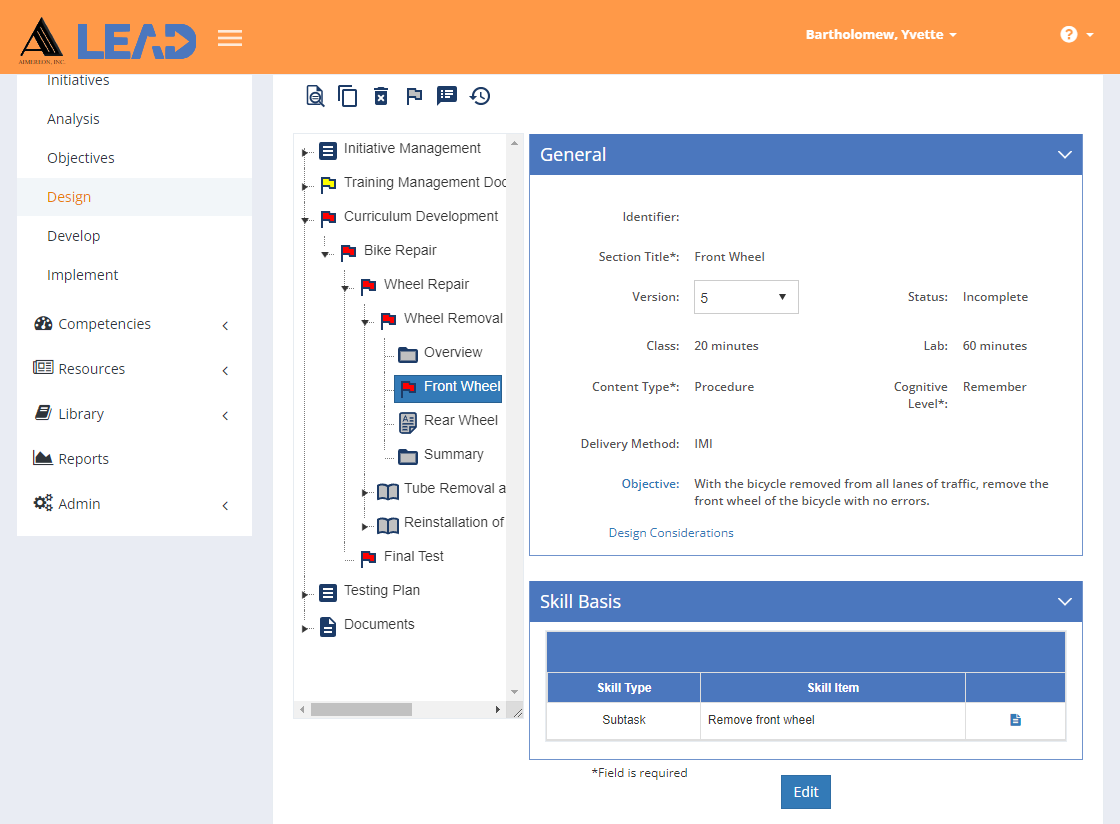Open Bartholomew, Yvette user menu
Viewport: 1120px width, 824px height.
tap(881, 34)
